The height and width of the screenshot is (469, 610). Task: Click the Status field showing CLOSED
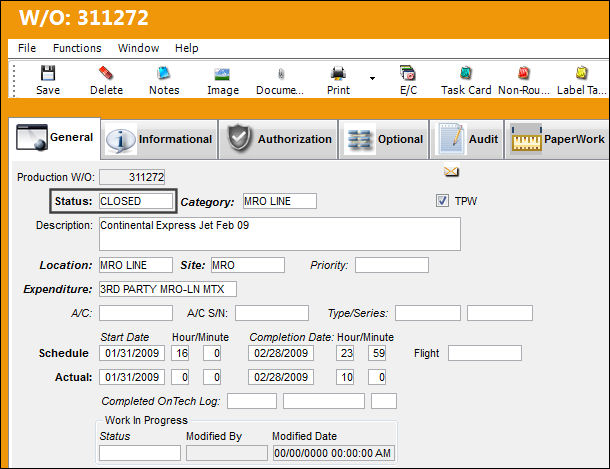[136, 201]
